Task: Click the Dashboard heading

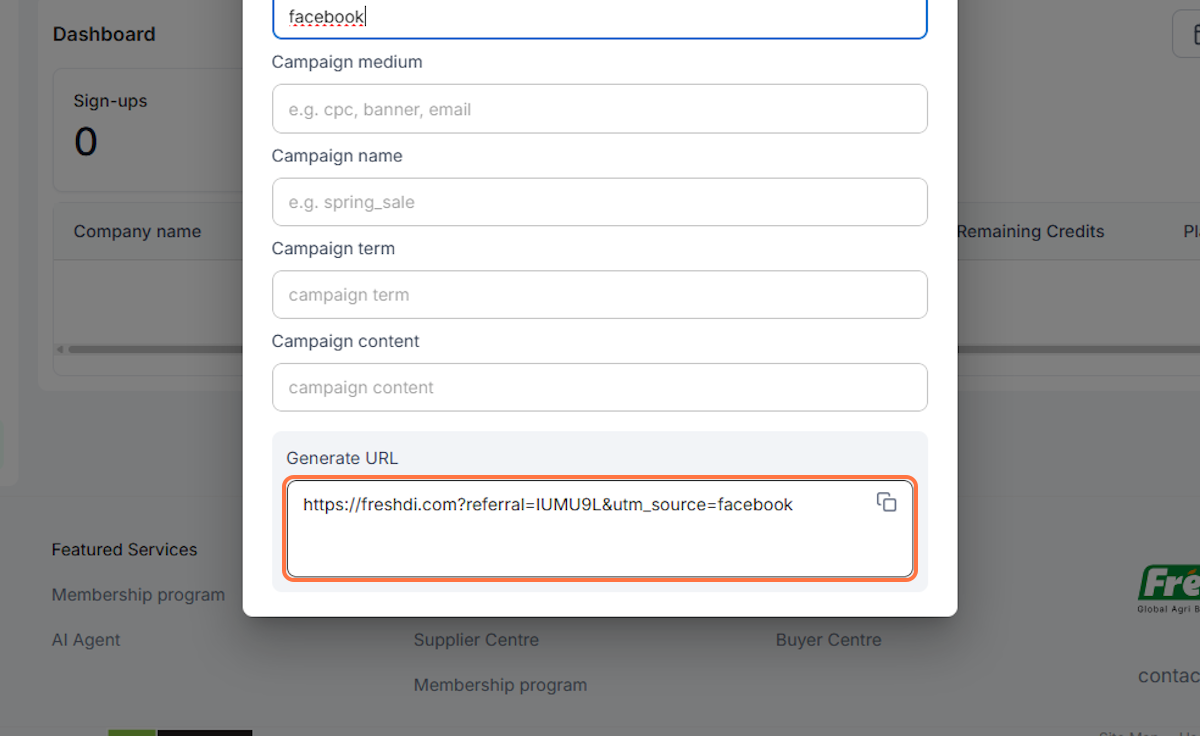Action: 104,34
